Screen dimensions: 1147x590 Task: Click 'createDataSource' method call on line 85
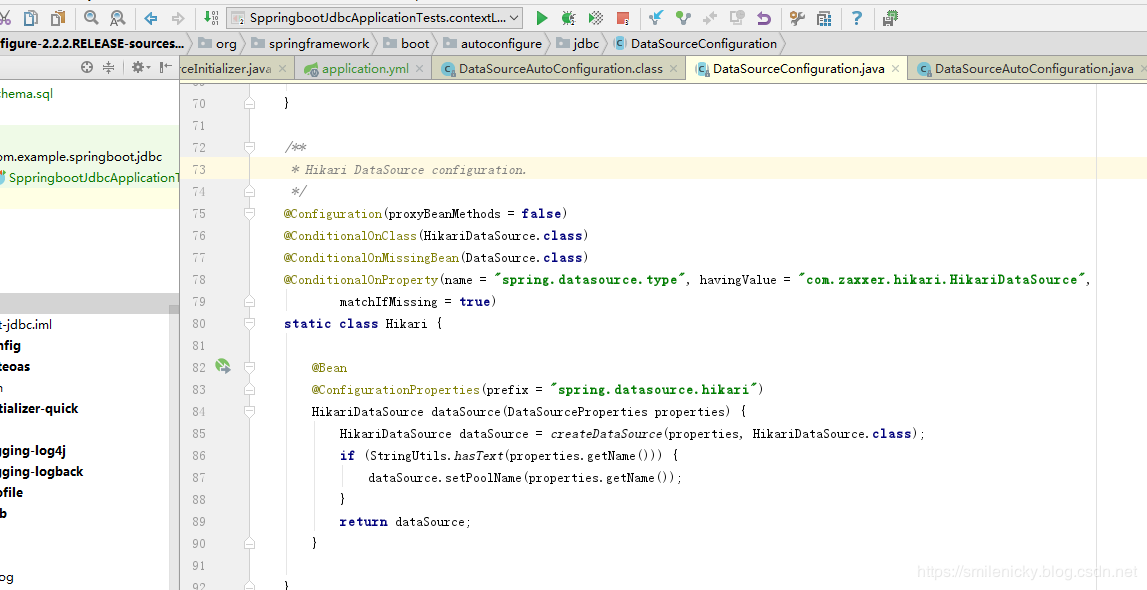[x=606, y=434]
